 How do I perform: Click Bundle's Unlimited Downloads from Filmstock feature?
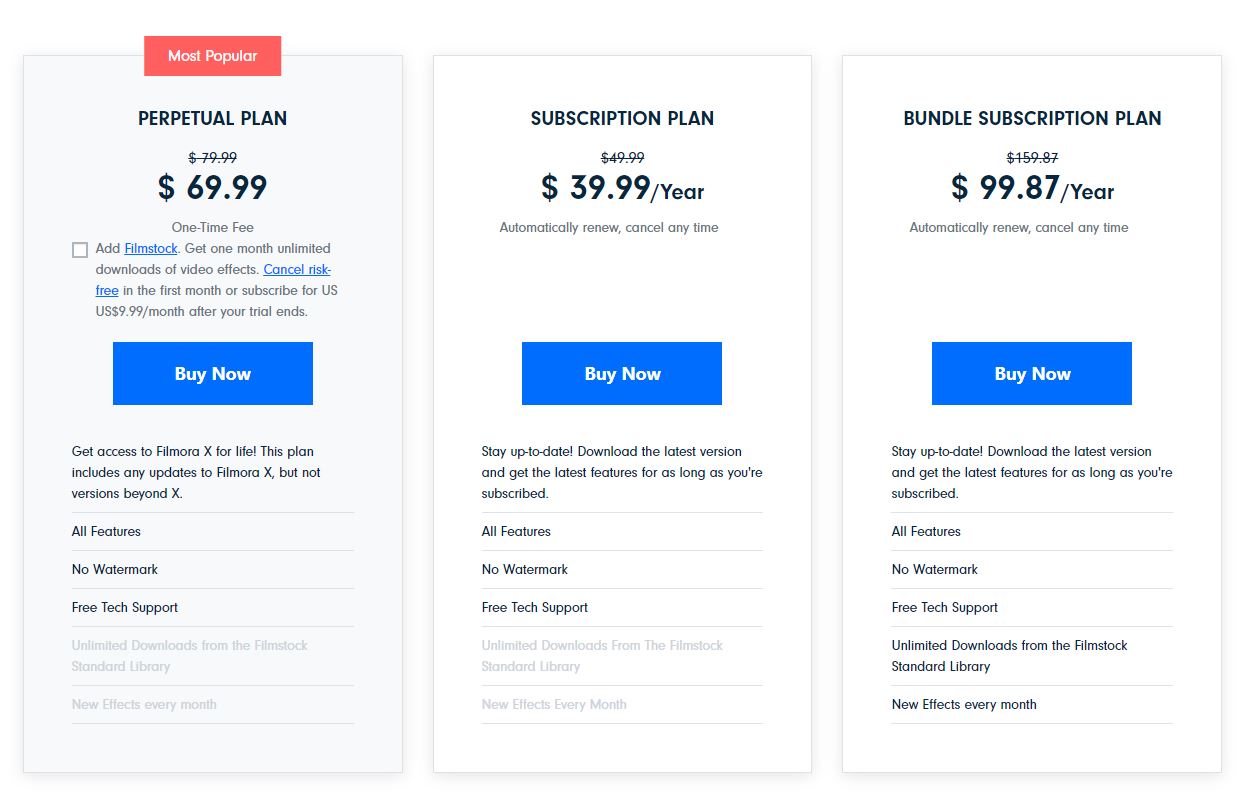coord(1009,656)
